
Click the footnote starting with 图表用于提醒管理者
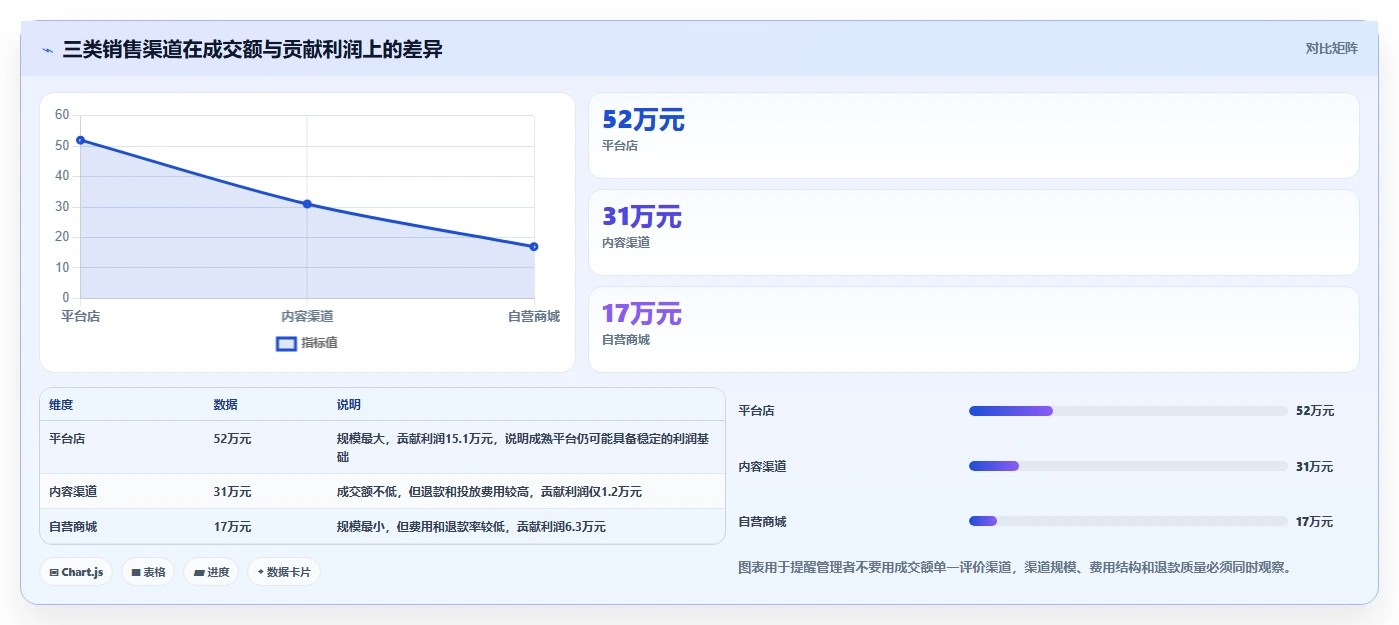(x=1017, y=567)
